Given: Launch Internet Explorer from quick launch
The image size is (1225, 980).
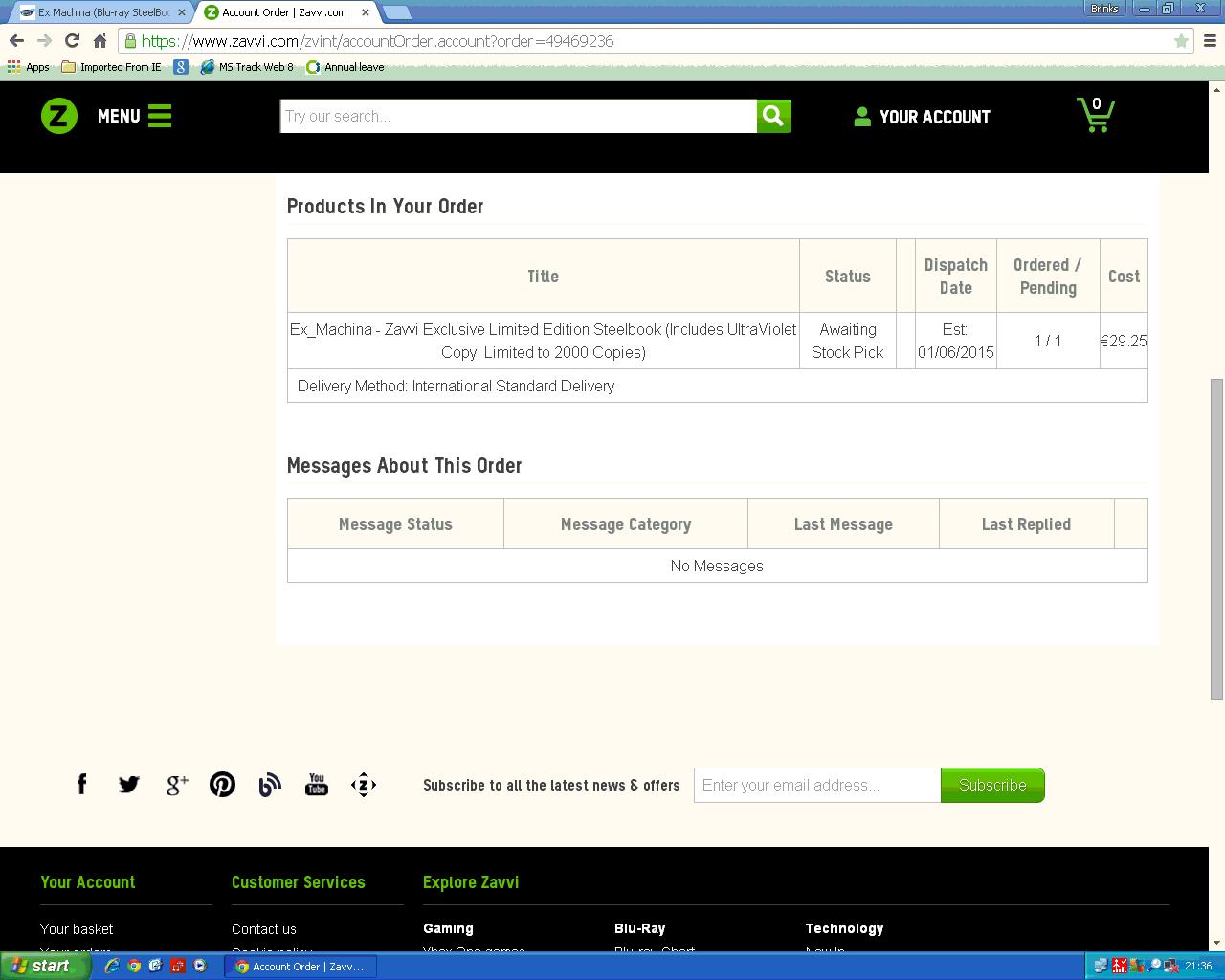Looking at the screenshot, I should [112, 966].
